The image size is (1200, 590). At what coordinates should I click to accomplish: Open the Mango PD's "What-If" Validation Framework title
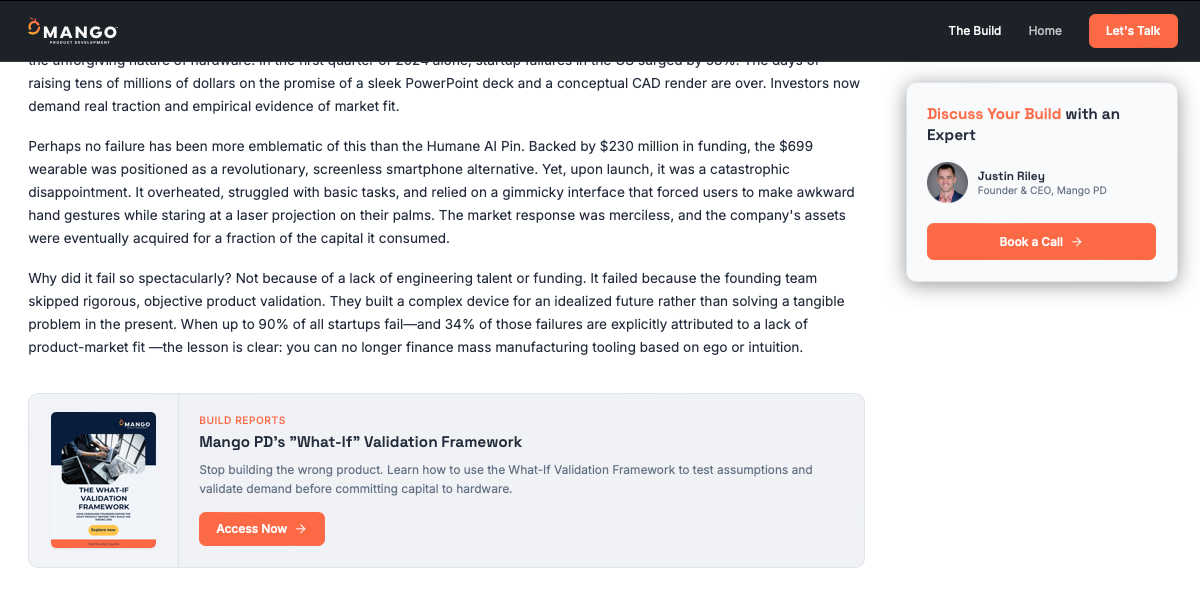tap(360, 442)
